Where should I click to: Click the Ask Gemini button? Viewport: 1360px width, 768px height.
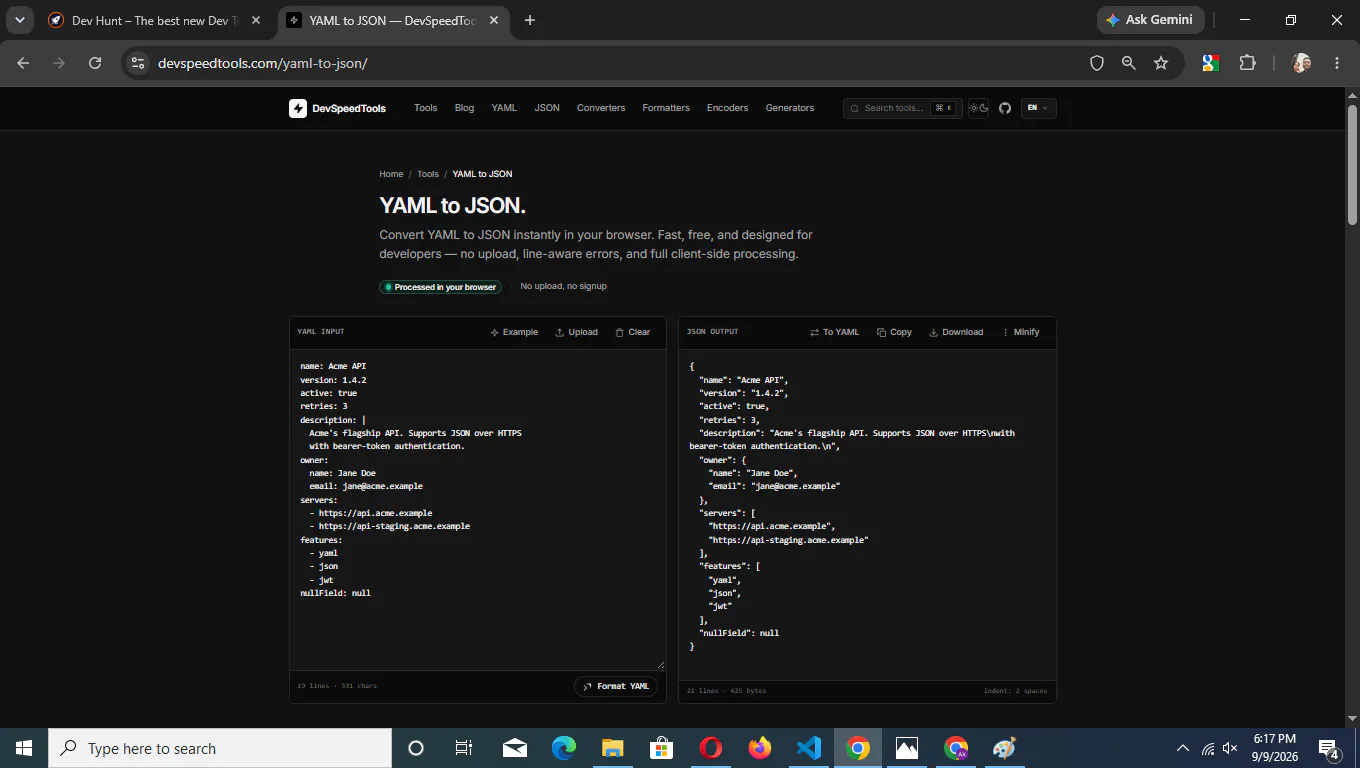1149,20
